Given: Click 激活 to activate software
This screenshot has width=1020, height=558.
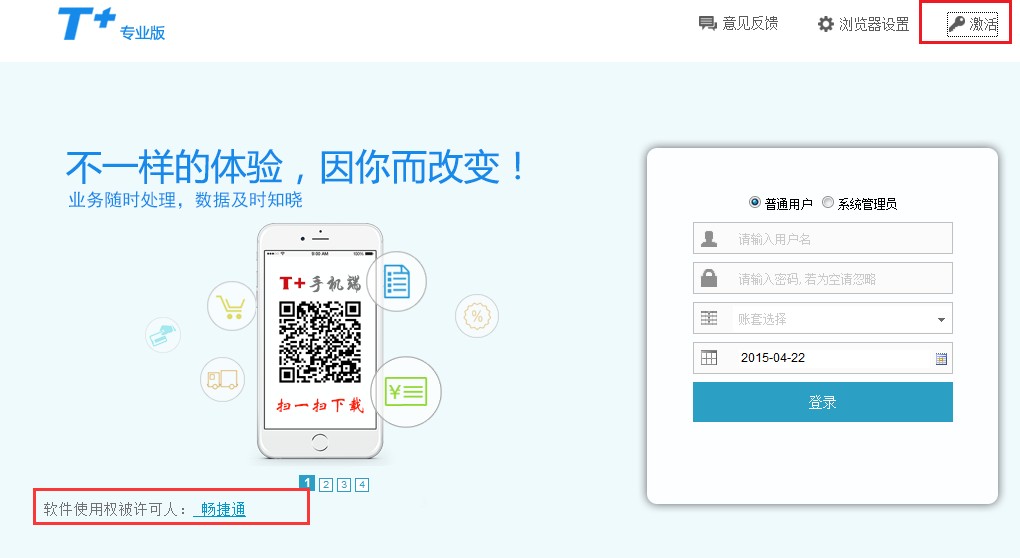Looking at the screenshot, I should pyautogui.click(x=972, y=25).
